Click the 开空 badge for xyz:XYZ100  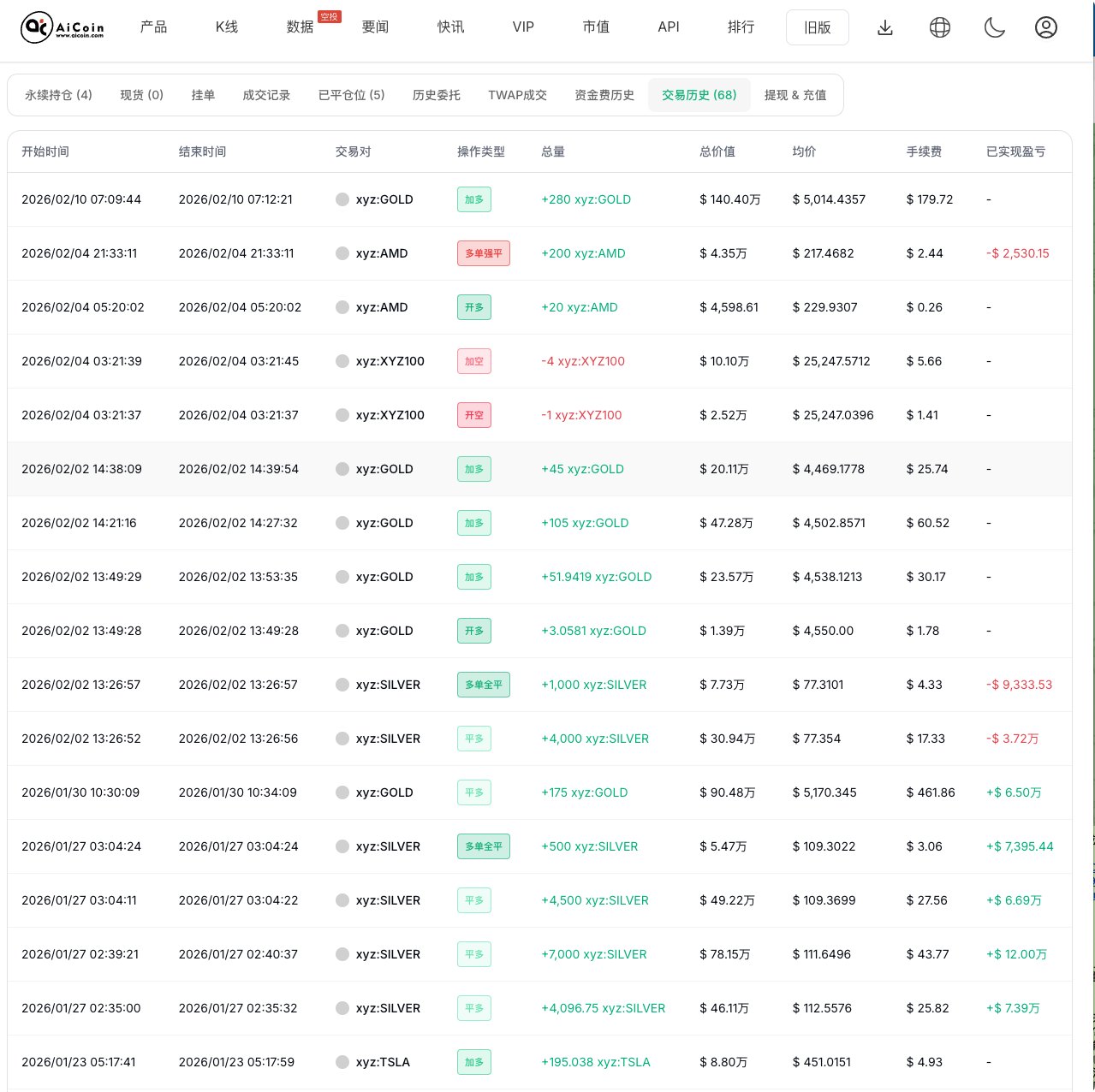[x=473, y=415]
